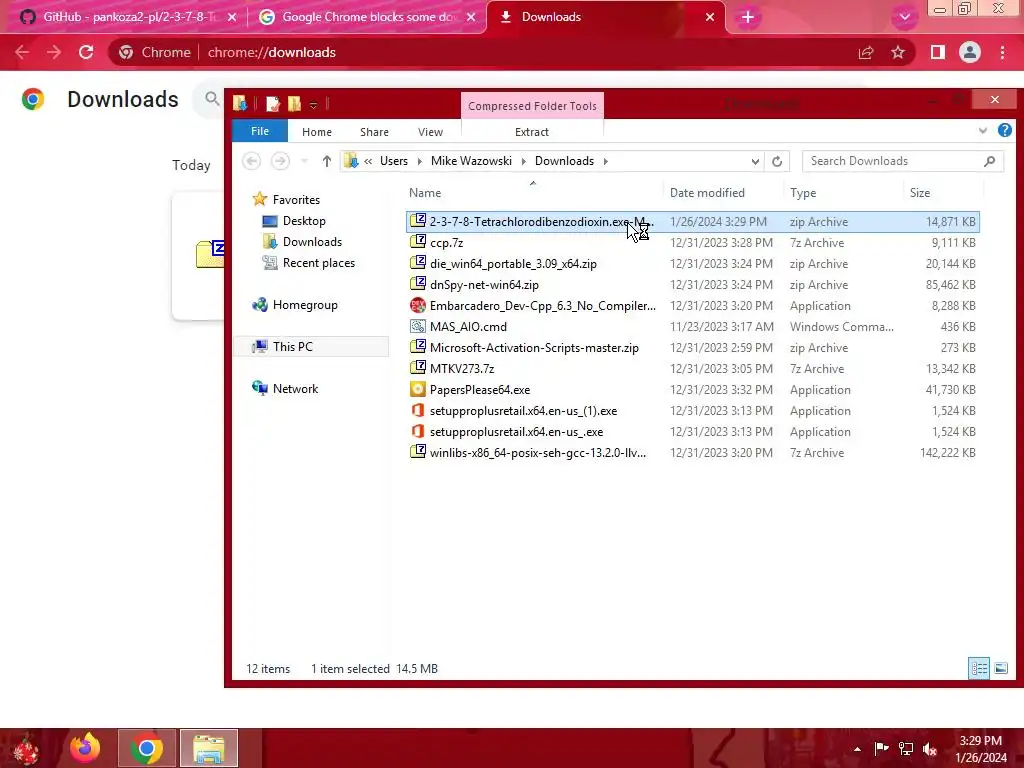Switch to Details view in status bar
The width and height of the screenshot is (1024, 768).
point(979,668)
